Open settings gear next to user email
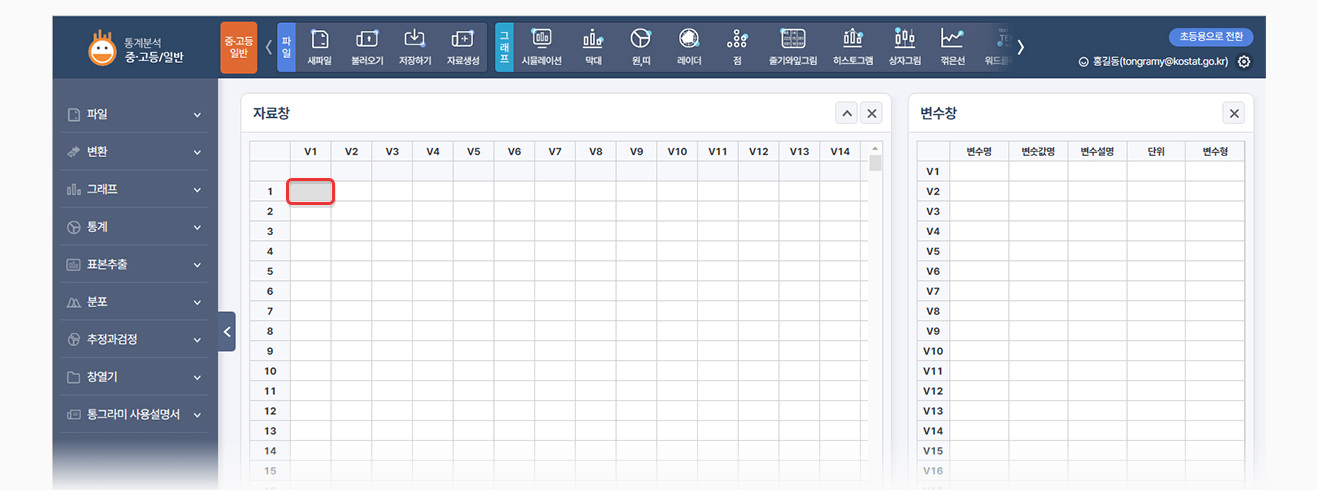1318x490 pixels. click(1244, 62)
